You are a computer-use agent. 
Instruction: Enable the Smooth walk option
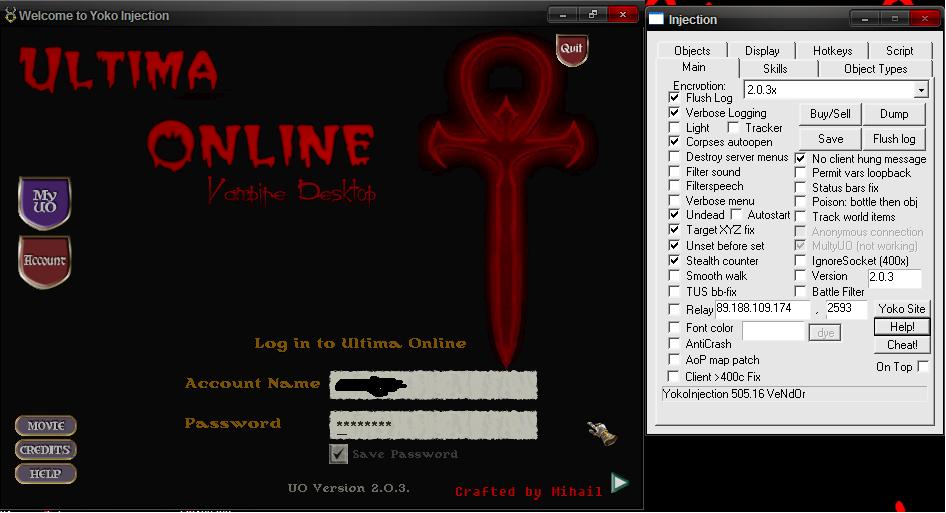pos(675,276)
